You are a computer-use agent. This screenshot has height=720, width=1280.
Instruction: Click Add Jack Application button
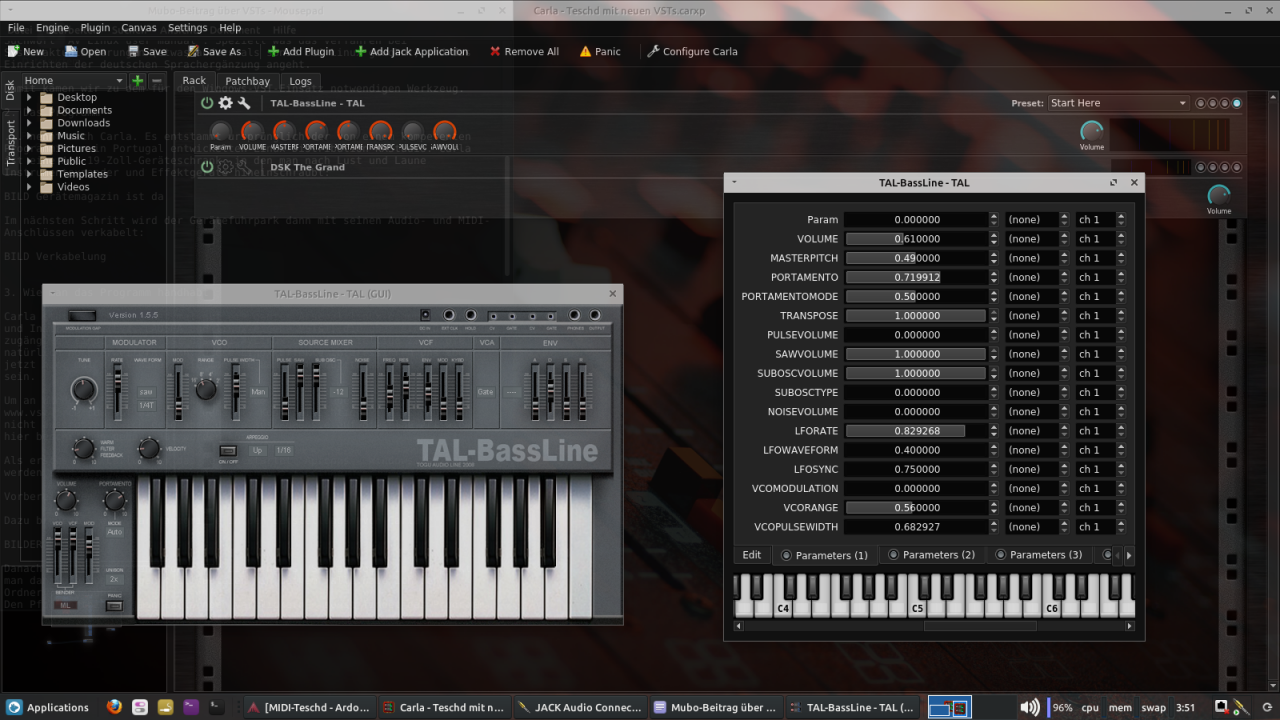coord(410,51)
